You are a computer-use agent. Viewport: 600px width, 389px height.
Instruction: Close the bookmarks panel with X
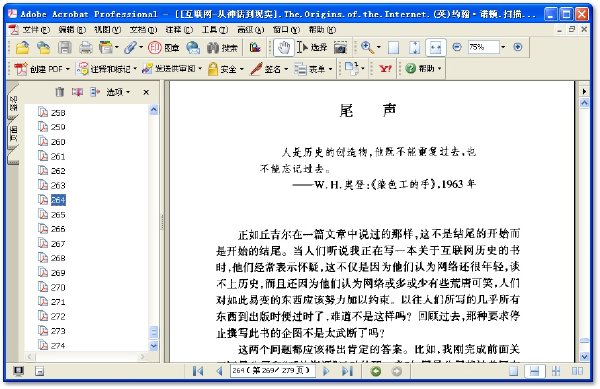146,92
